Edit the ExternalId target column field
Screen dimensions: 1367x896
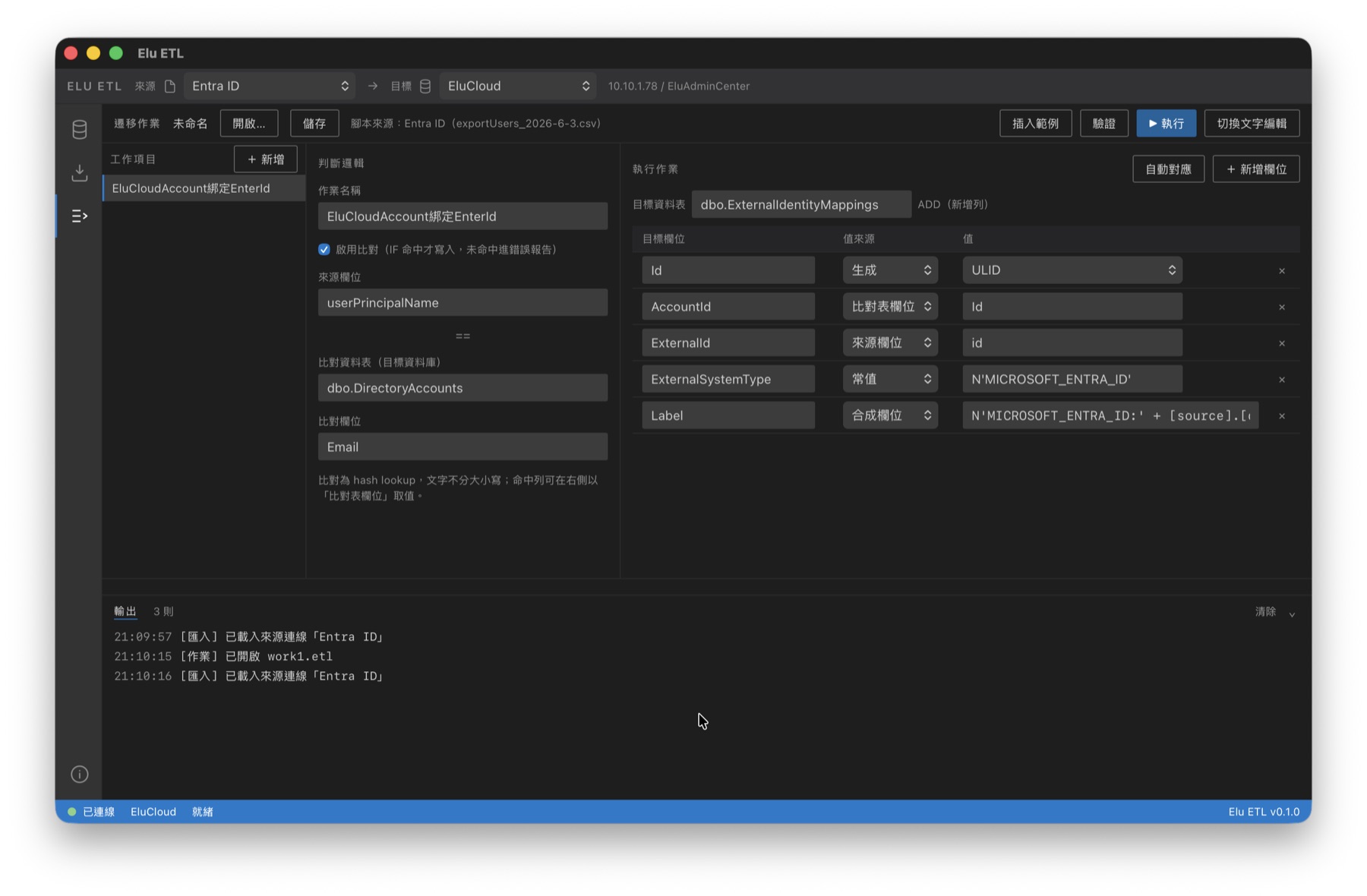[x=728, y=343]
